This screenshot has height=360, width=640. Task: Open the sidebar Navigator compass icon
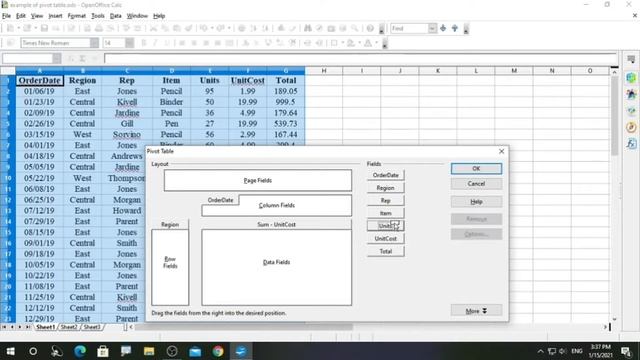pos(631,127)
